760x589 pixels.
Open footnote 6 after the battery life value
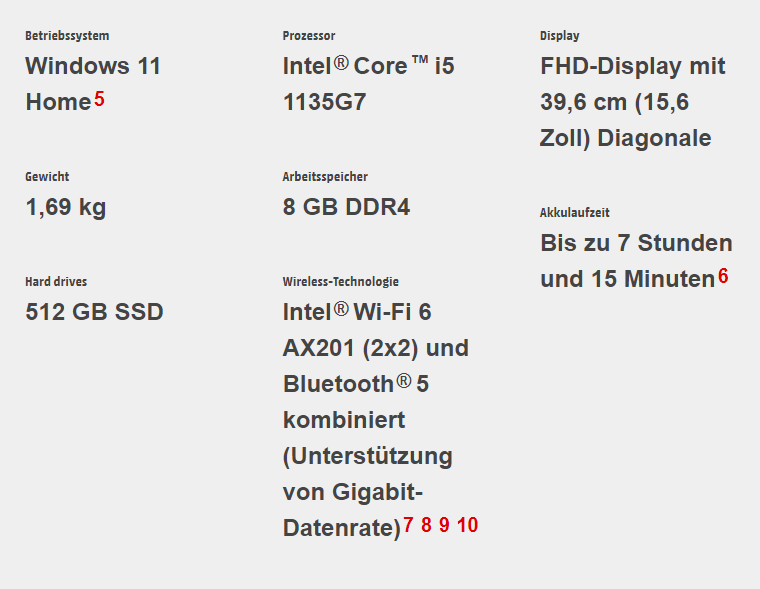723,277
